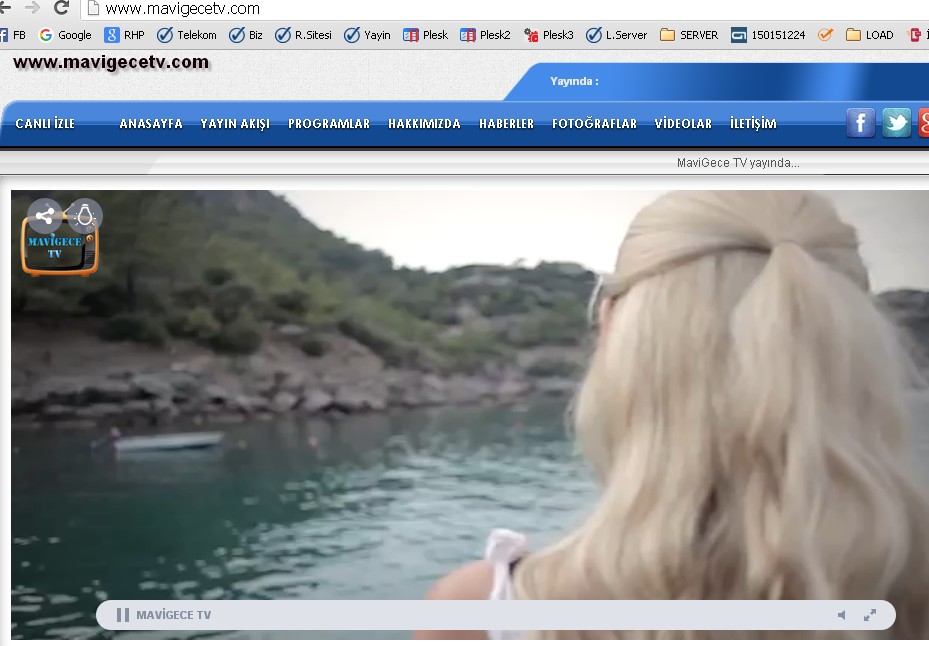Viewport: 929px width, 646px height.
Task: Open the R.Sitesi bookmark
Action: click(x=303, y=35)
